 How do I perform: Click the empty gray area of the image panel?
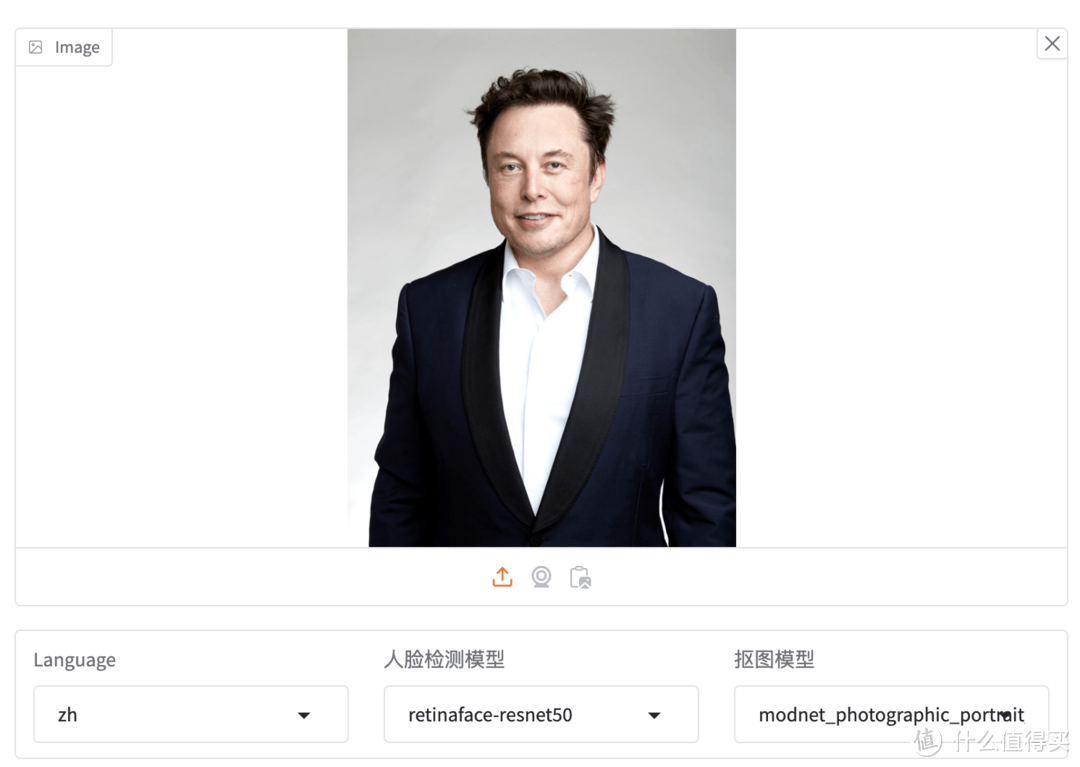click(180, 300)
